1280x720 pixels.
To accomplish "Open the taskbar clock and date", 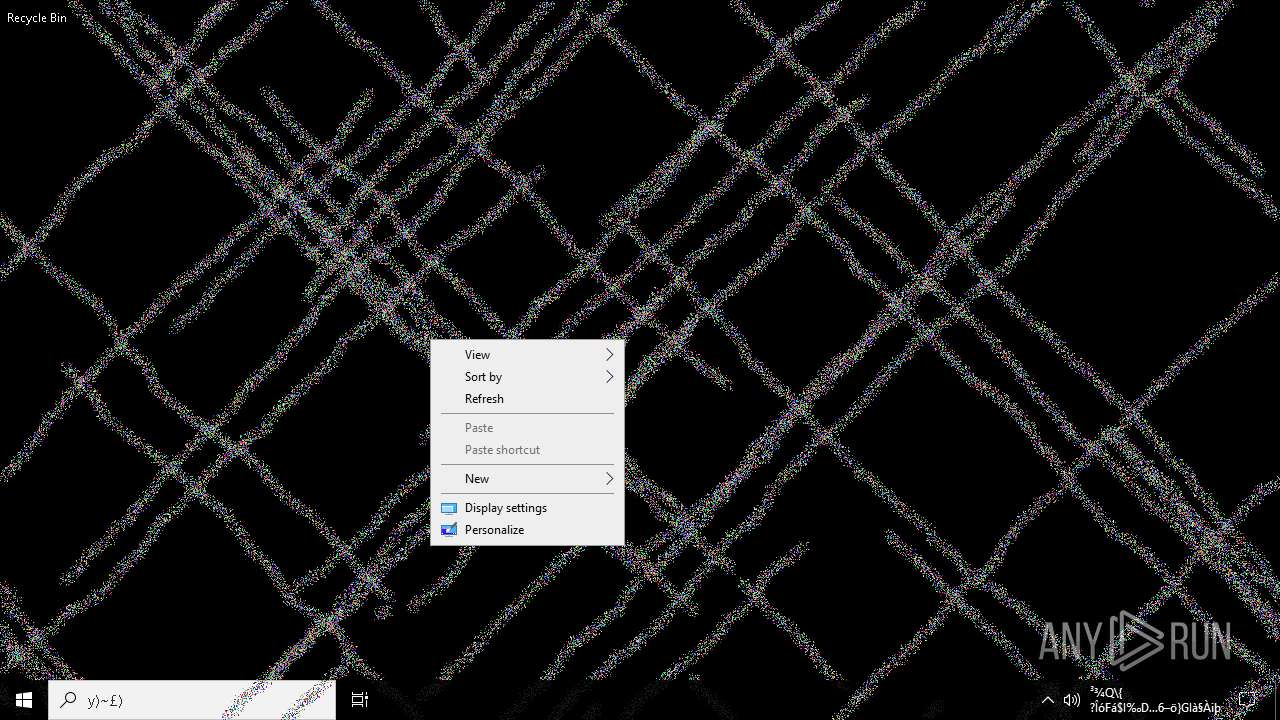I will click(1155, 700).
